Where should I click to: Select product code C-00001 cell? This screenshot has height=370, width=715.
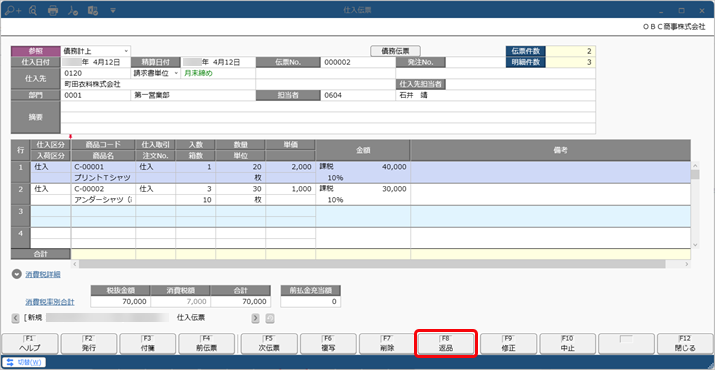[103, 167]
